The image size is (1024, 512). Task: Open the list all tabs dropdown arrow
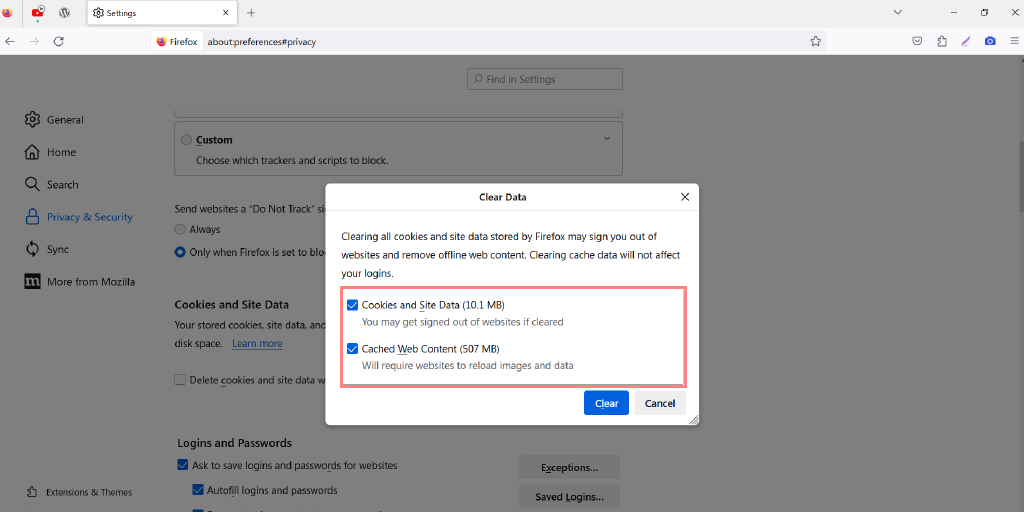[x=897, y=13]
